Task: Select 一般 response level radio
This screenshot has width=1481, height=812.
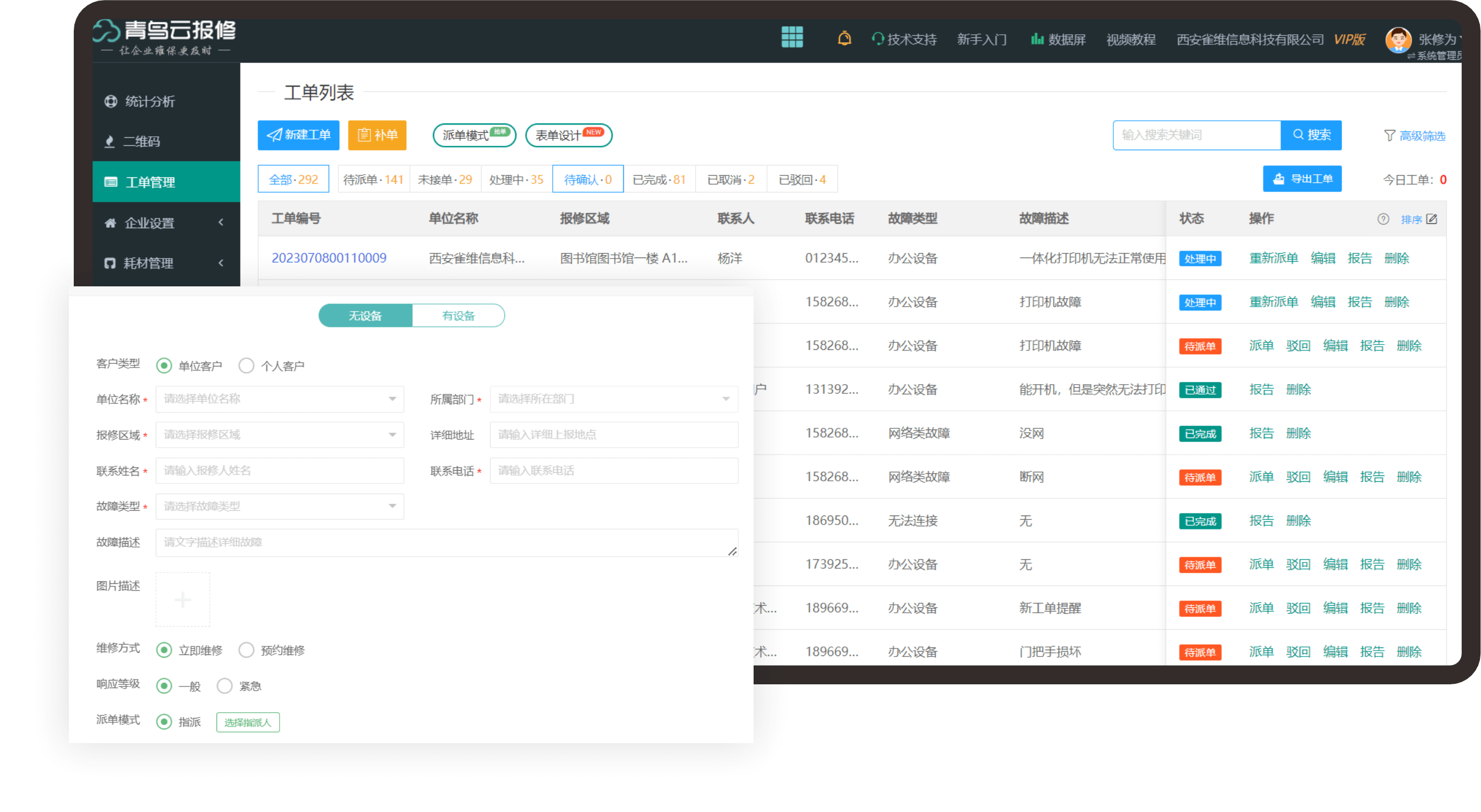Action: [x=165, y=685]
